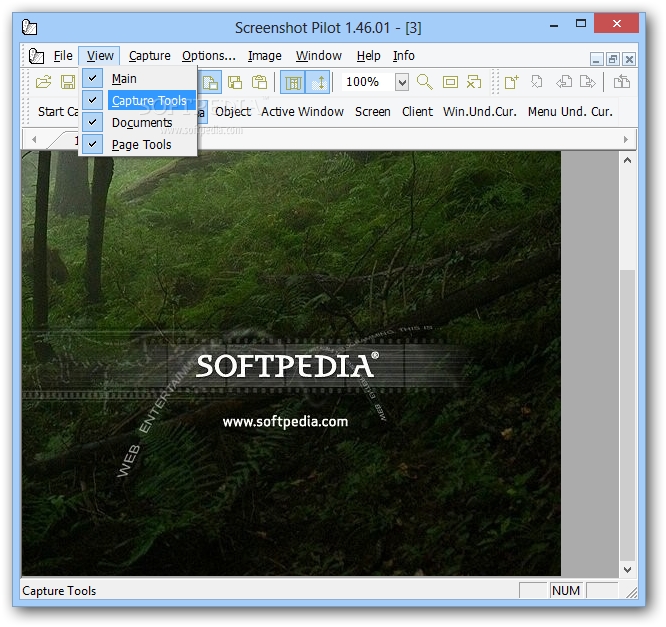The width and height of the screenshot is (666, 627).
Task: Maximize the Screenshot Pilot window
Action: (x=581, y=24)
